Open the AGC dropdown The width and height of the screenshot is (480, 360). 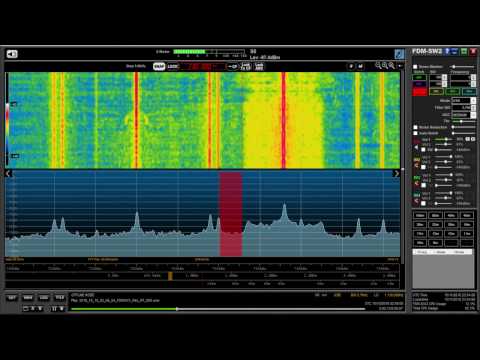pos(463,115)
